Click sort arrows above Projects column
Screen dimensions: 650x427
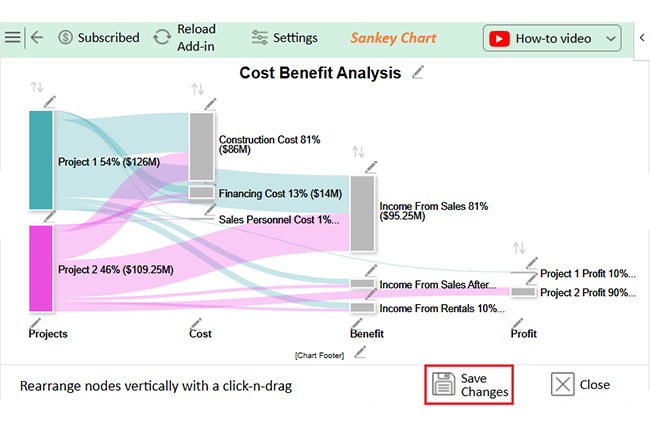click(x=37, y=88)
